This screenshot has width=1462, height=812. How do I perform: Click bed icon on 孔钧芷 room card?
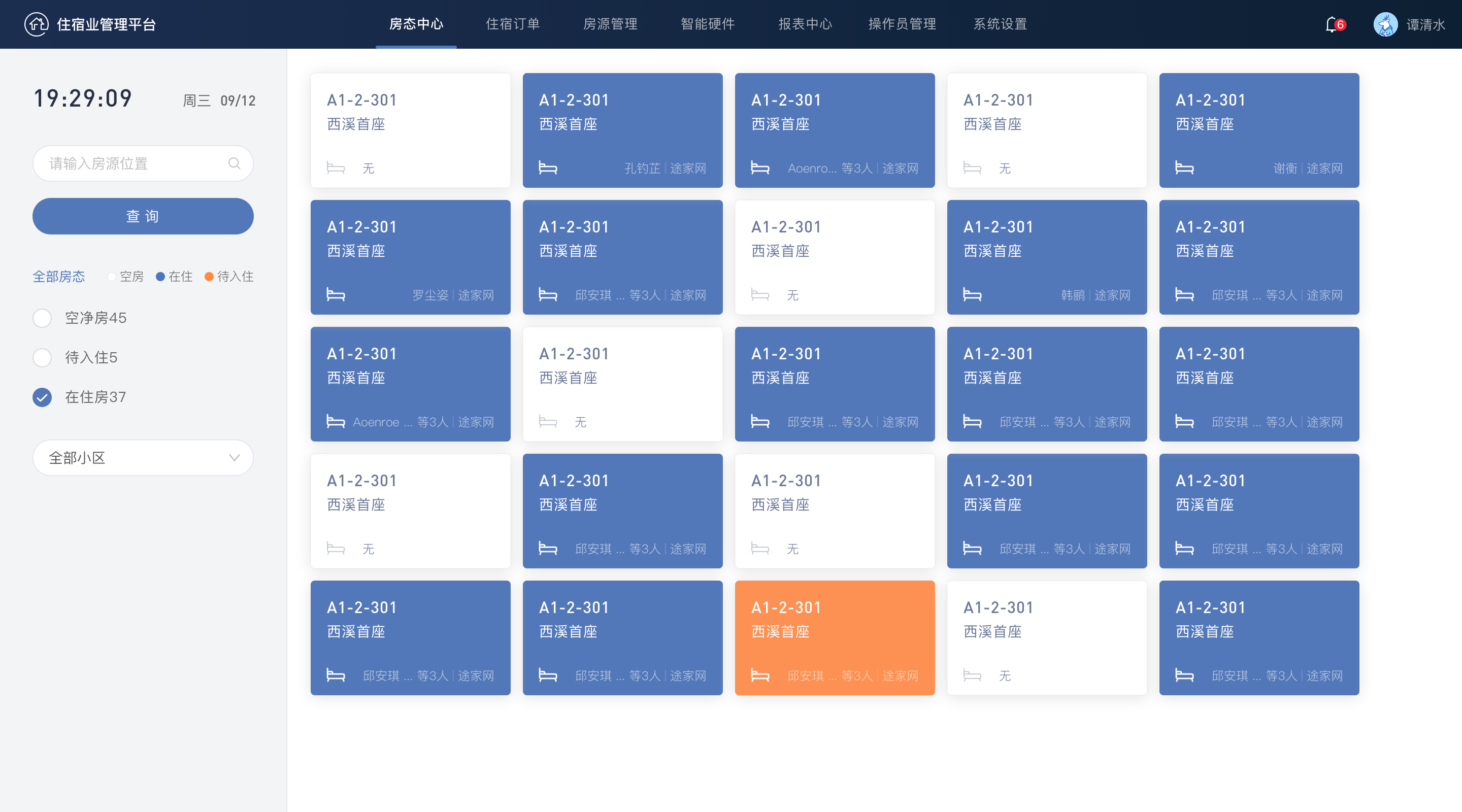pyautogui.click(x=548, y=168)
